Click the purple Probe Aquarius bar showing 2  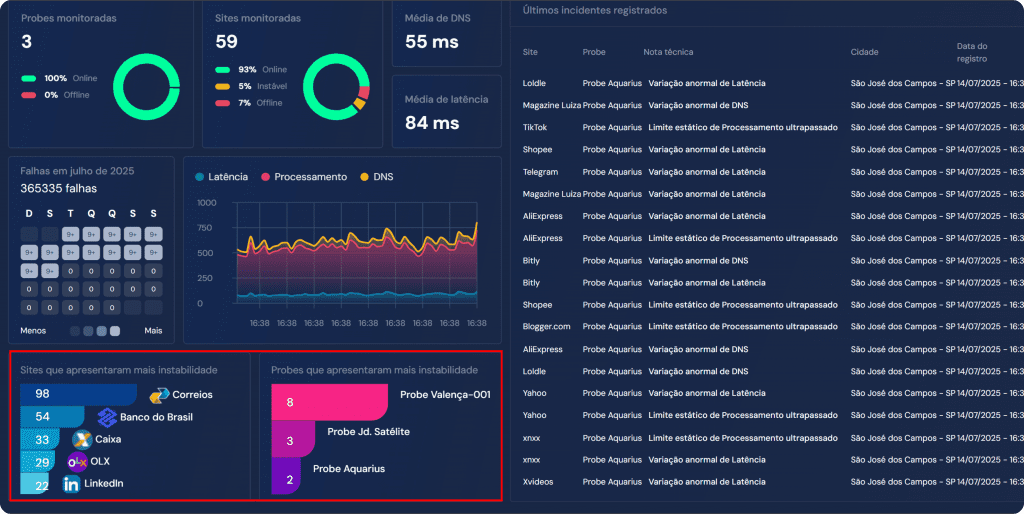[286, 477]
